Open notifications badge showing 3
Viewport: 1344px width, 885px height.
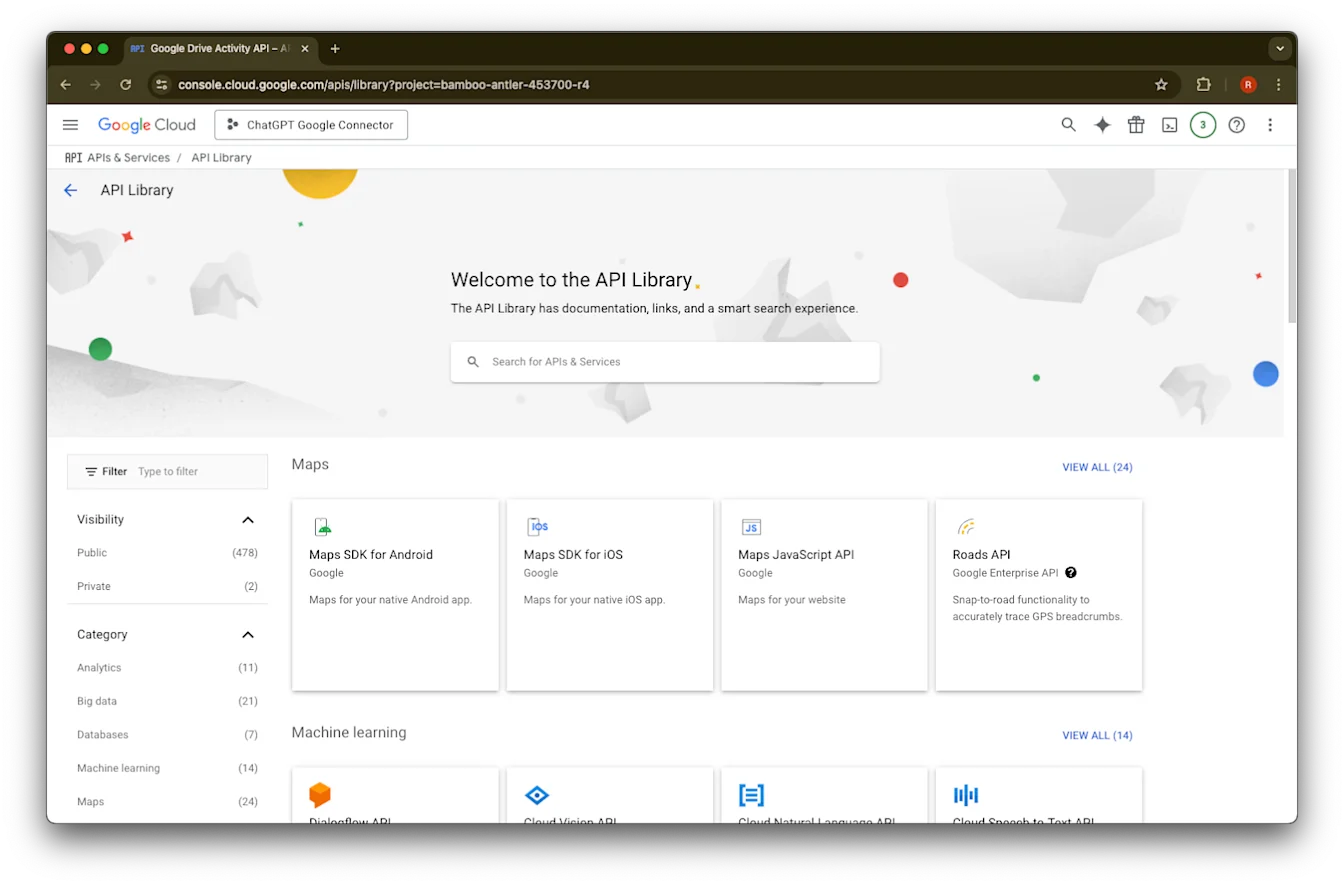[1203, 125]
